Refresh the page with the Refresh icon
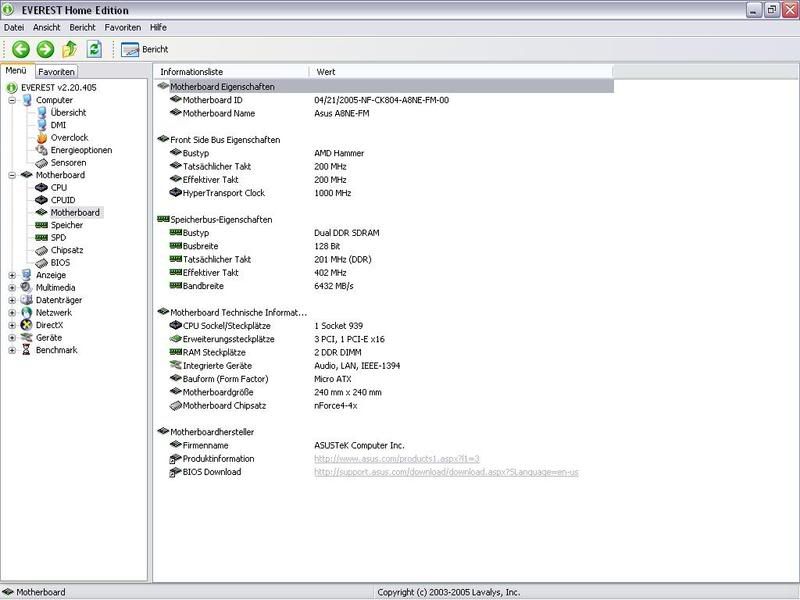 tap(94, 49)
